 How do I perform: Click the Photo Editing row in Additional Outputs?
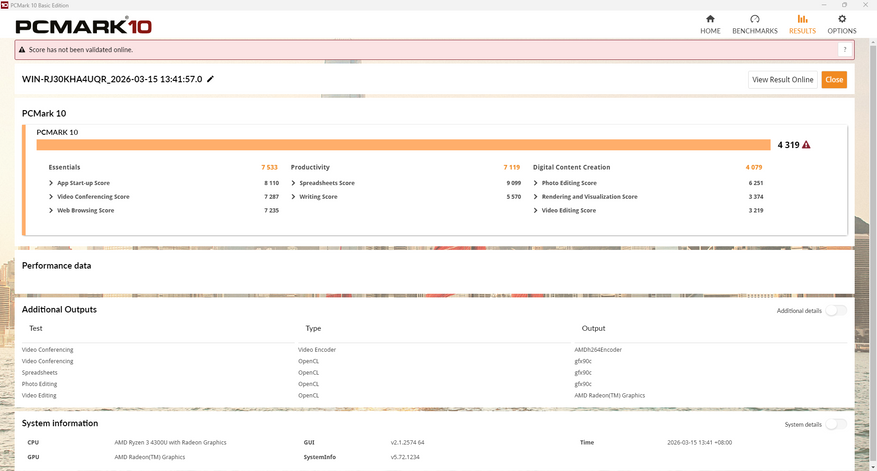[x=434, y=384]
